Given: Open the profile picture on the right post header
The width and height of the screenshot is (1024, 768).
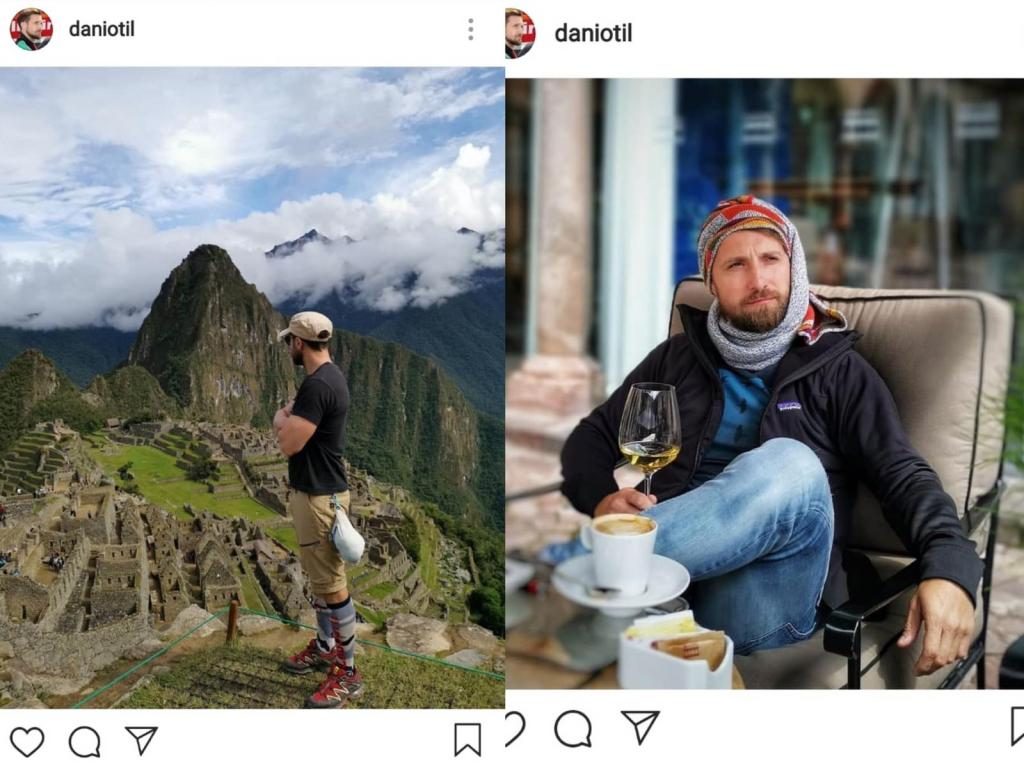Looking at the screenshot, I should 519,32.
